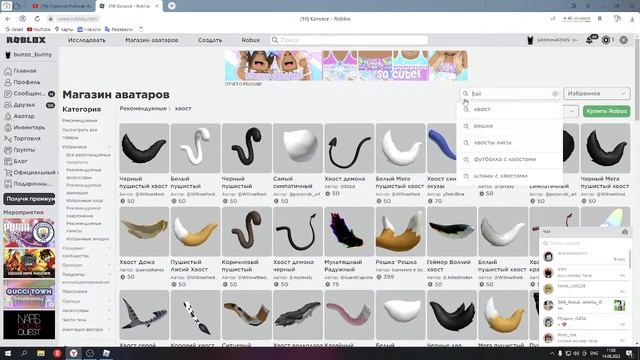Open the Пушистый Лисий Хвост item thumbnail
This screenshot has width=640, height=360.
196,231
